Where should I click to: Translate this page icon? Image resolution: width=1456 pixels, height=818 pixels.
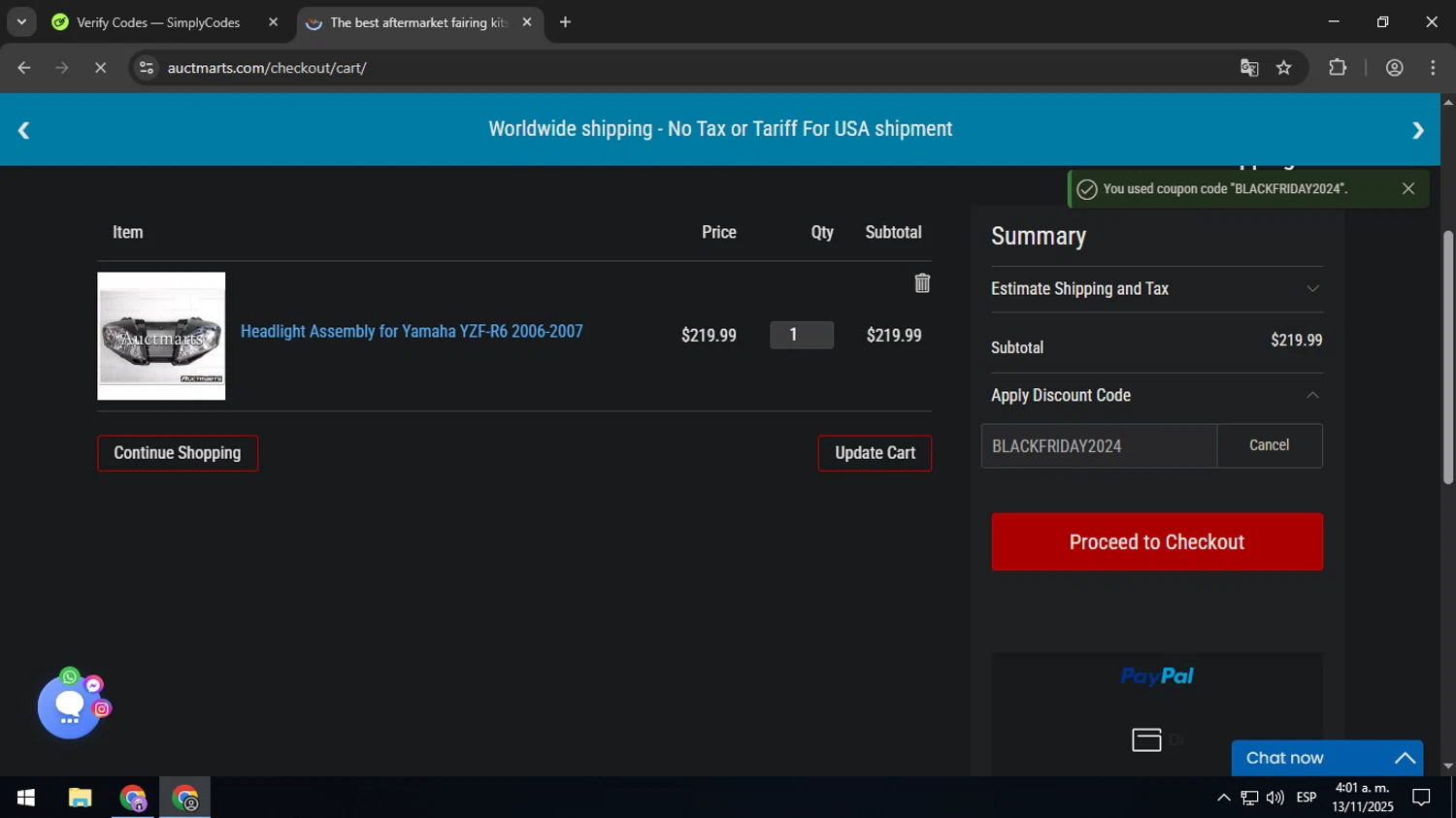[x=1249, y=68]
